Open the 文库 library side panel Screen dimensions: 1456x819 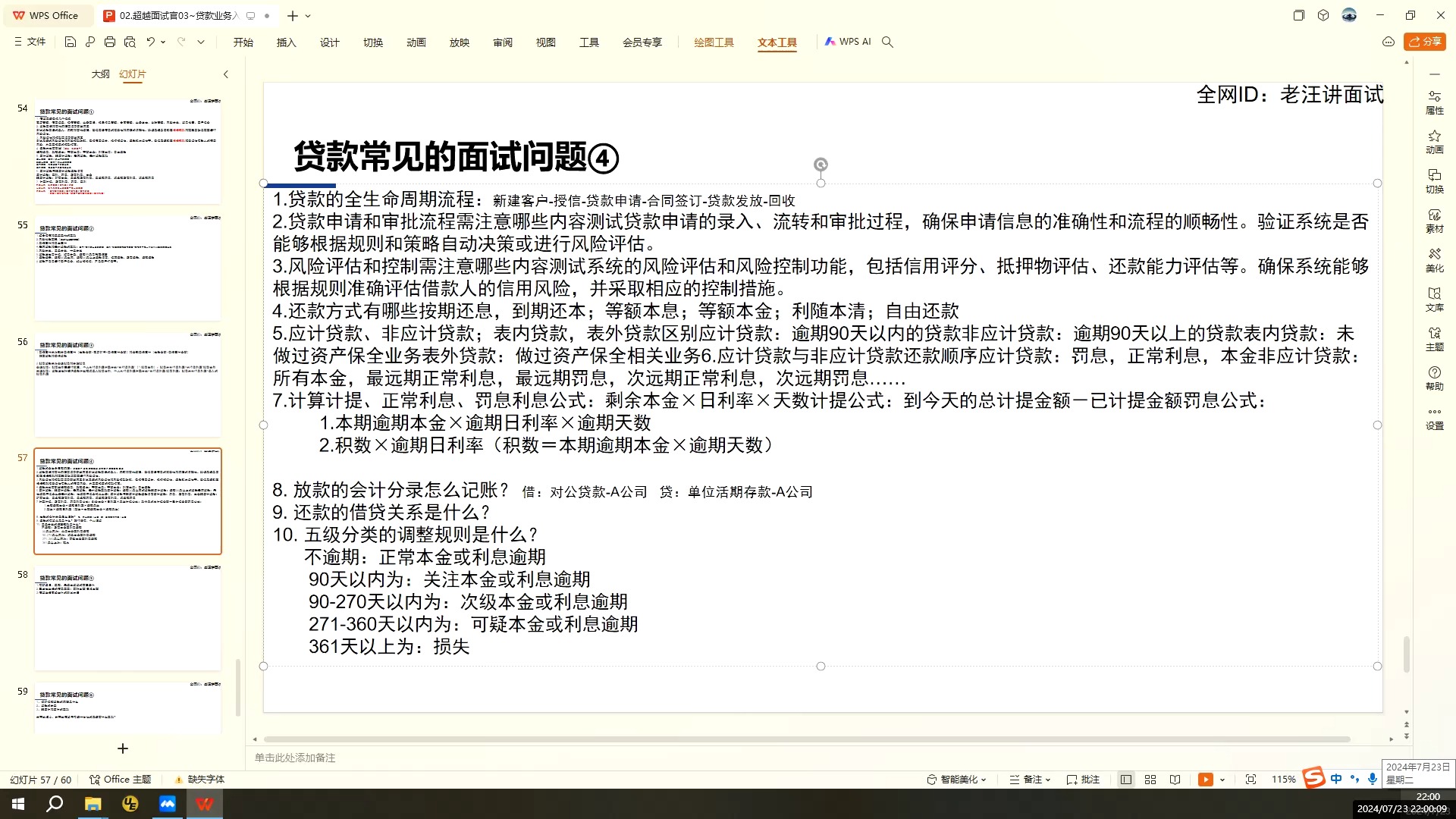click(1435, 300)
